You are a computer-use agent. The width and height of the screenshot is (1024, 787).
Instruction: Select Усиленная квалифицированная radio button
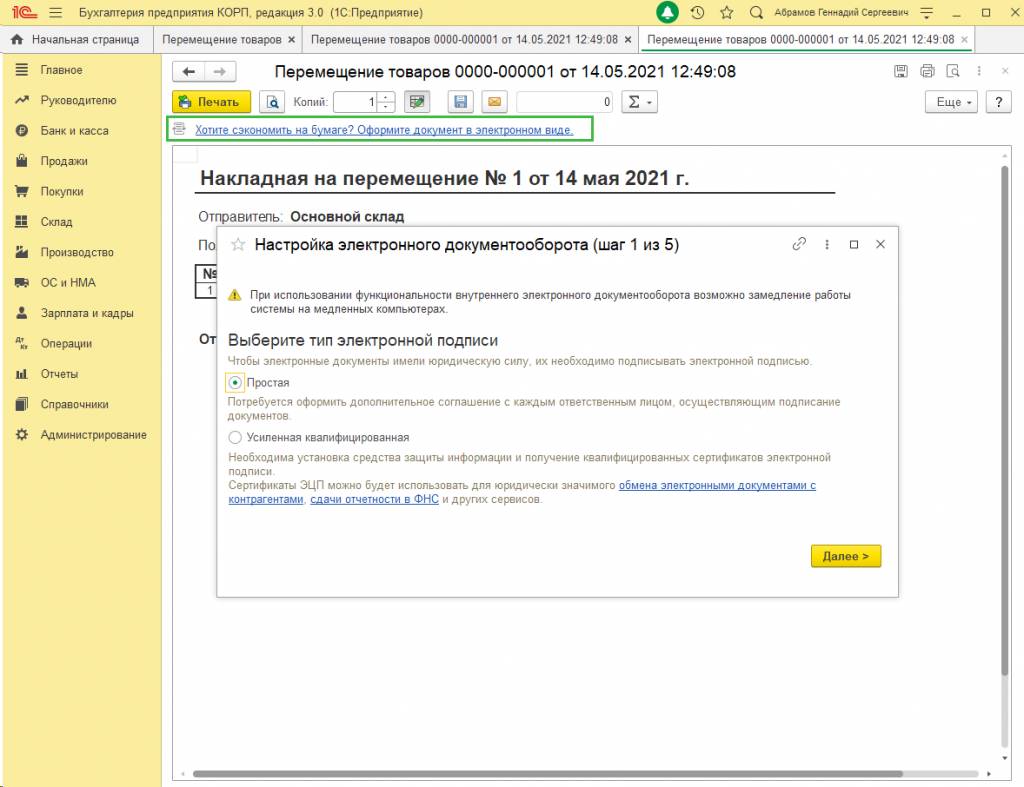tap(235, 438)
